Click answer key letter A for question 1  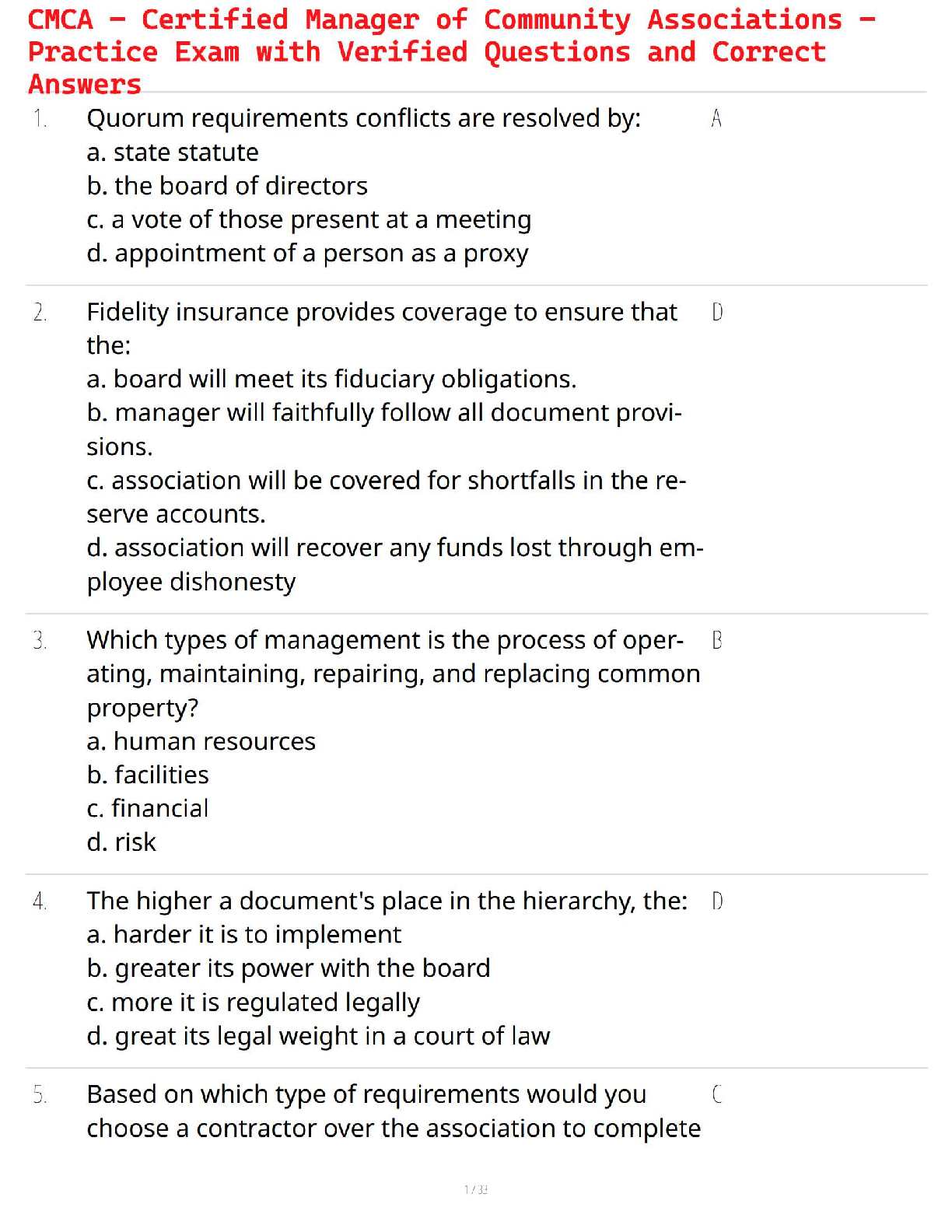click(716, 119)
